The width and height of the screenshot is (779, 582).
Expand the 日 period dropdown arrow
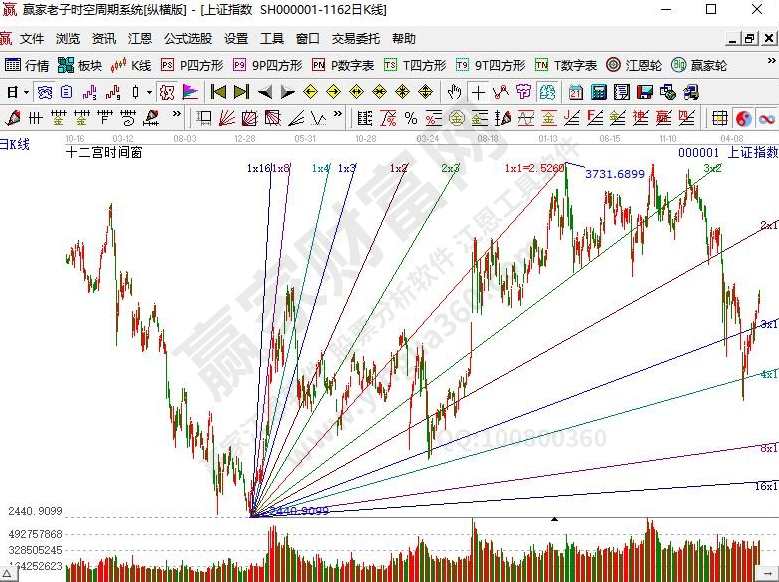click(26, 92)
